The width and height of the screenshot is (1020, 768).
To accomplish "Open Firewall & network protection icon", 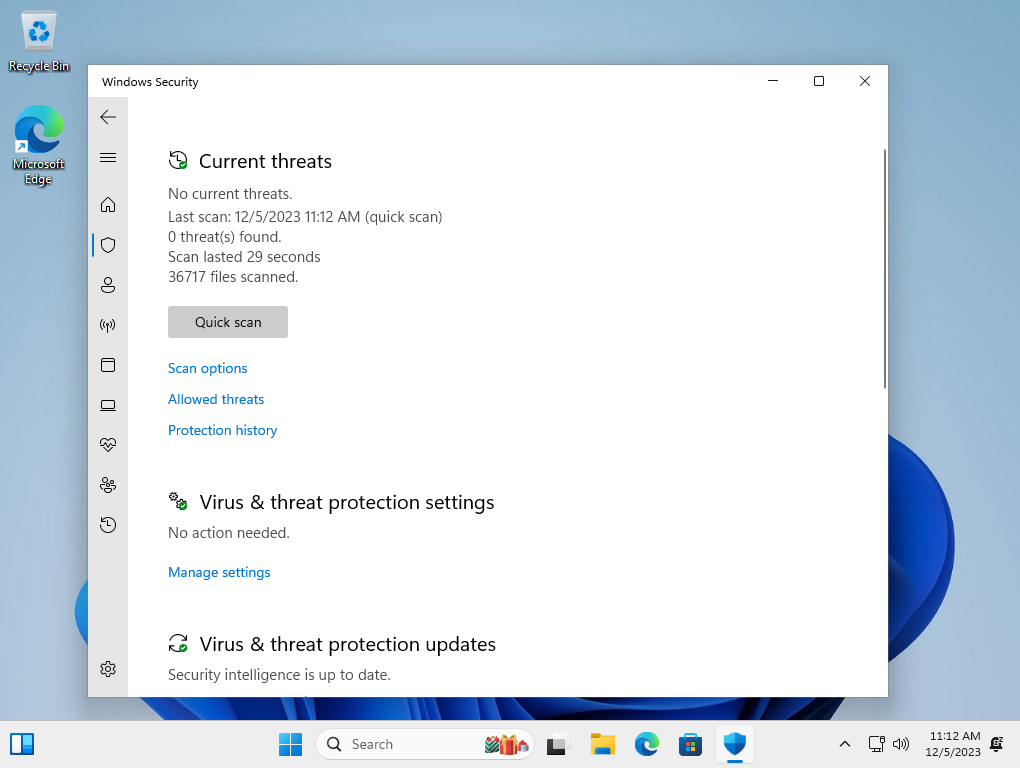I will (x=108, y=325).
